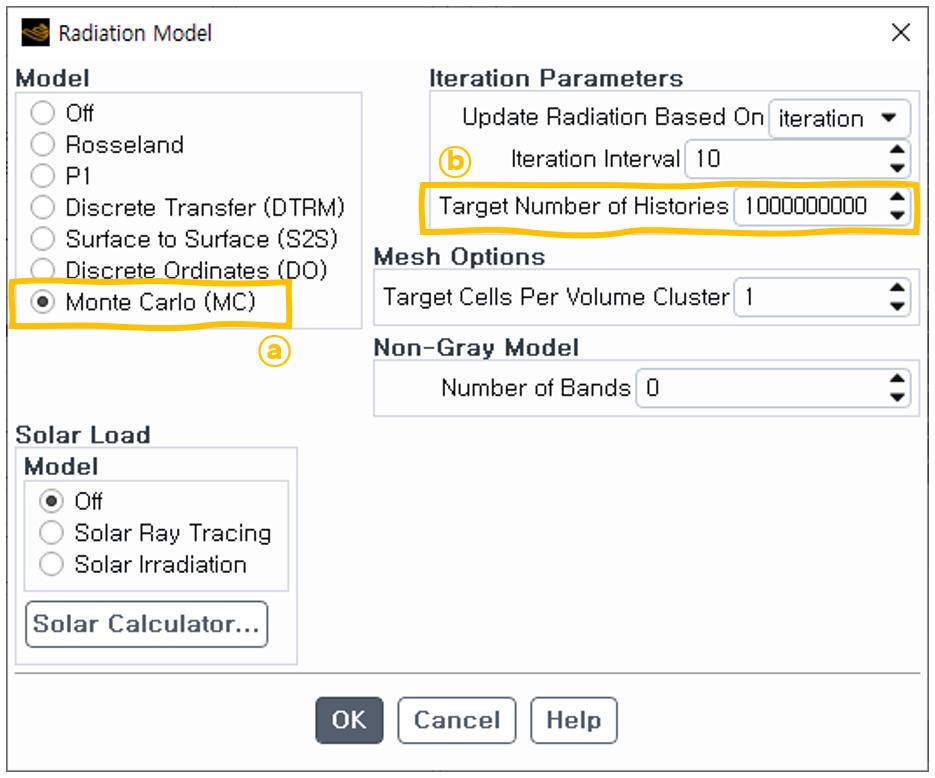The image size is (935, 778).
Task: Close the Radiation Model dialog
Action: pyautogui.click(x=900, y=33)
